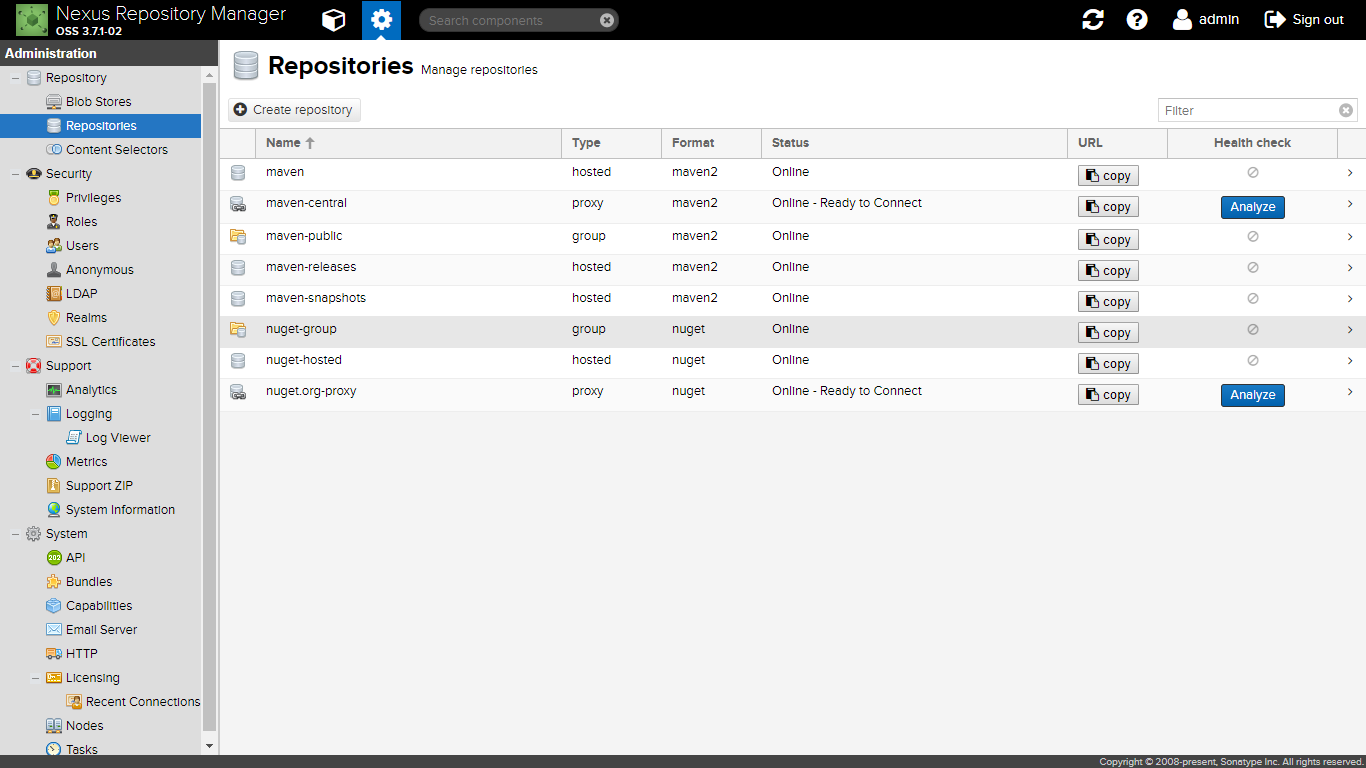Open the Browse components mode icon
Image resolution: width=1366 pixels, height=768 pixels.
click(x=333, y=19)
